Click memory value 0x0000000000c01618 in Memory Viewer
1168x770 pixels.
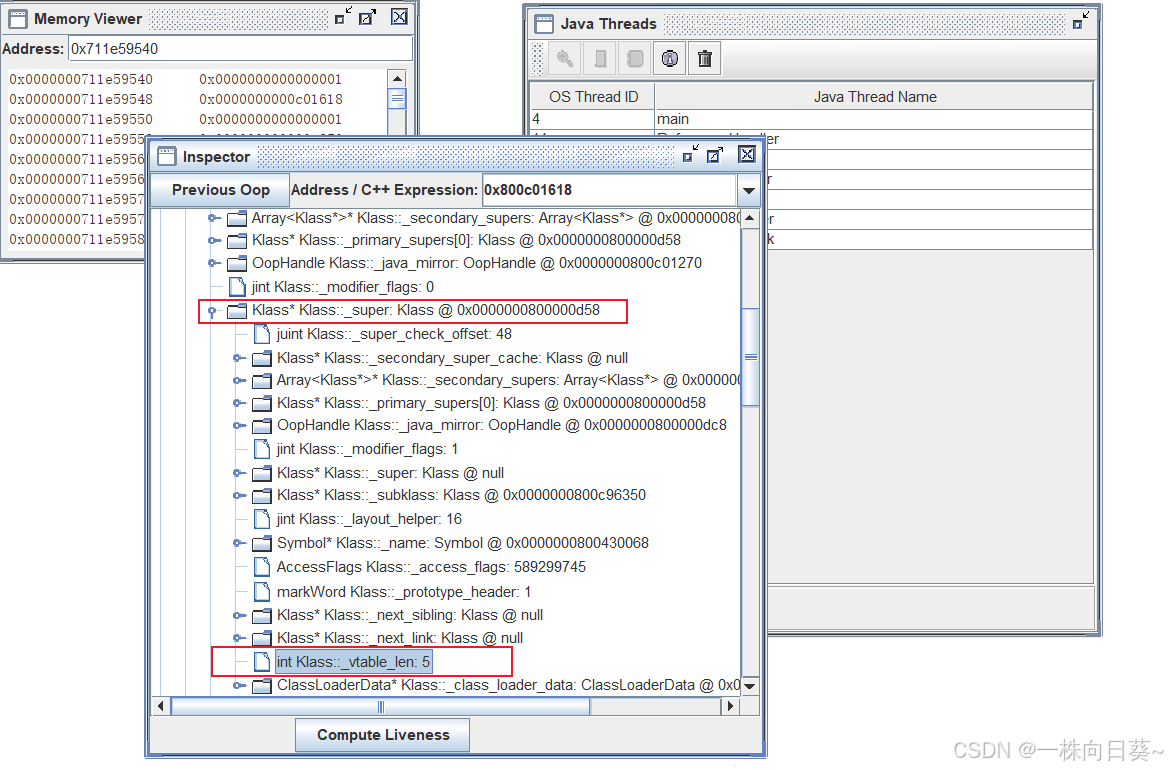pyautogui.click(x=271, y=99)
